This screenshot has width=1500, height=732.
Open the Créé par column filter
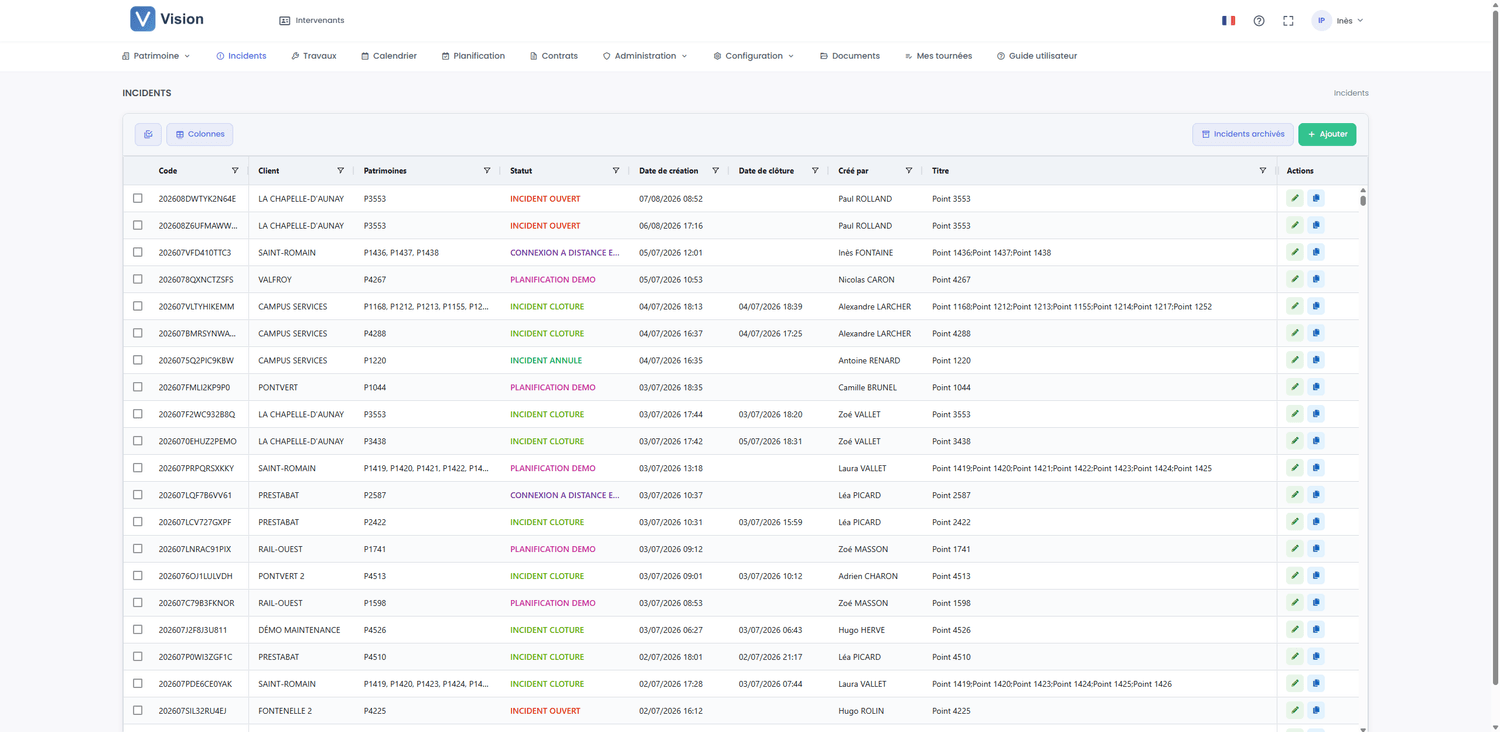(909, 171)
